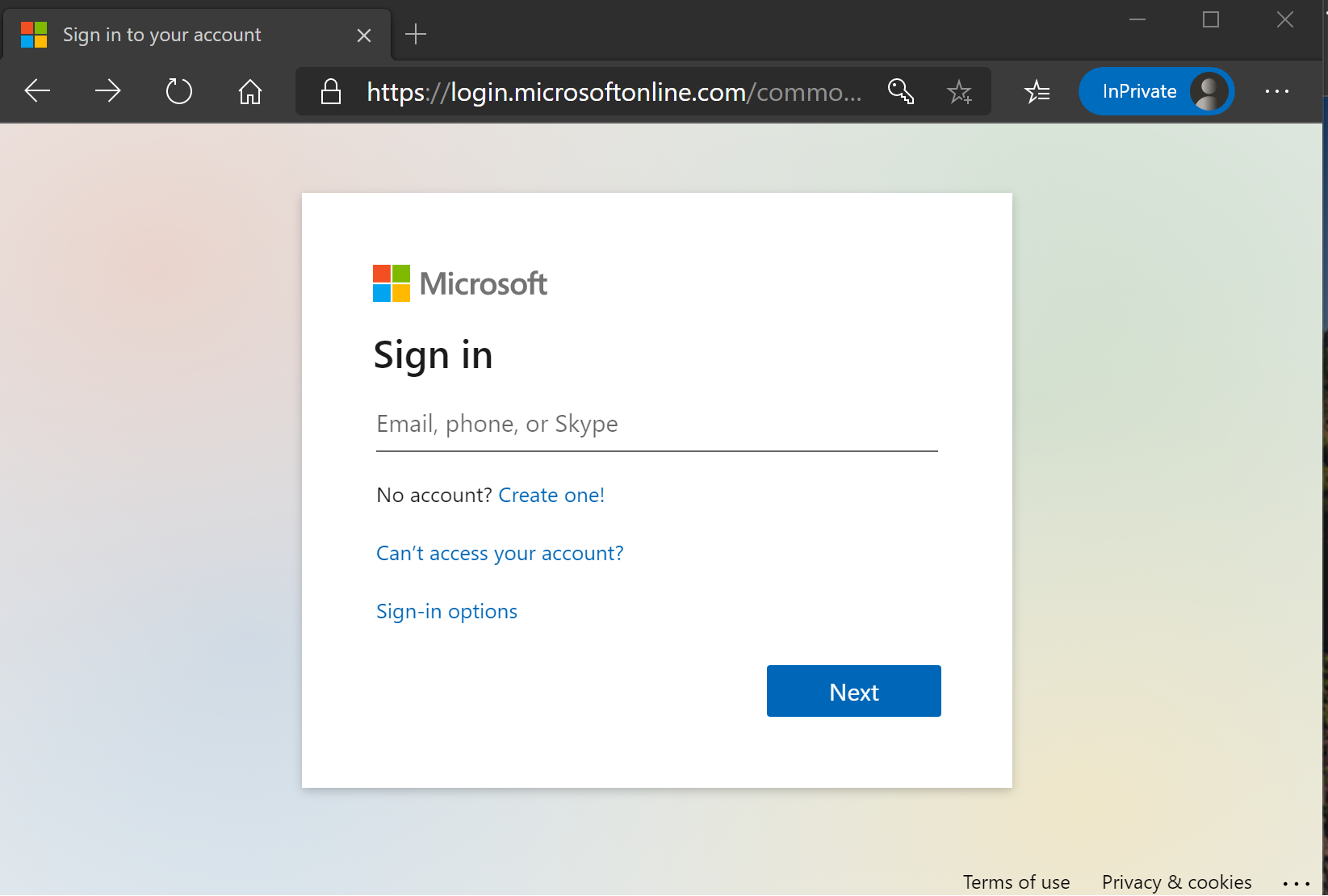Open the Sign-in options link
This screenshot has width=1328, height=896.
tap(446, 611)
